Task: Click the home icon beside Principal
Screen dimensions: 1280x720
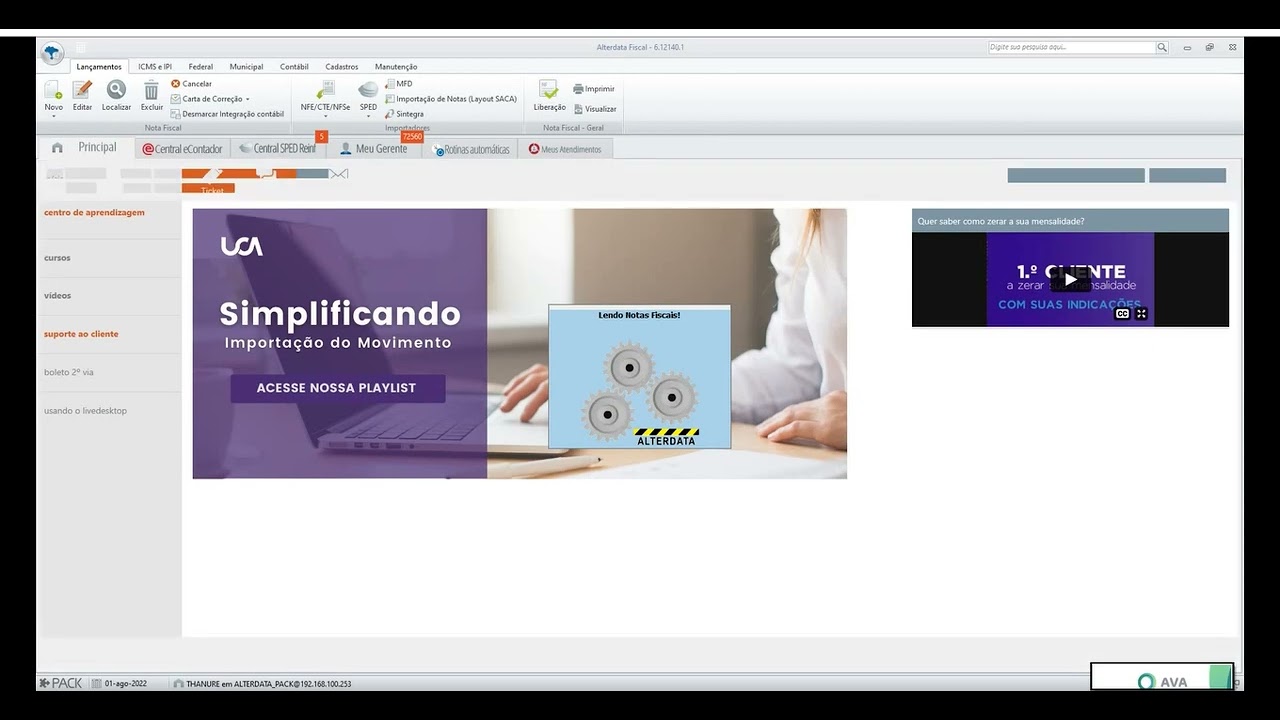Action: pos(57,148)
